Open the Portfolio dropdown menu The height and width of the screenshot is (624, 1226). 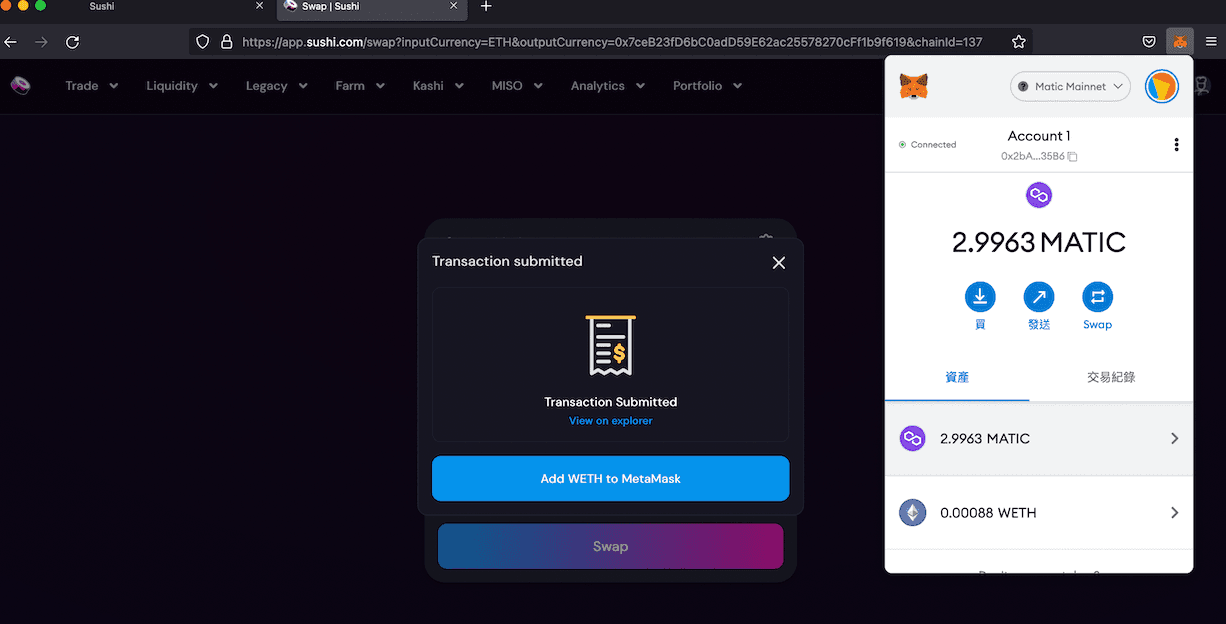[x=707, y=86]
